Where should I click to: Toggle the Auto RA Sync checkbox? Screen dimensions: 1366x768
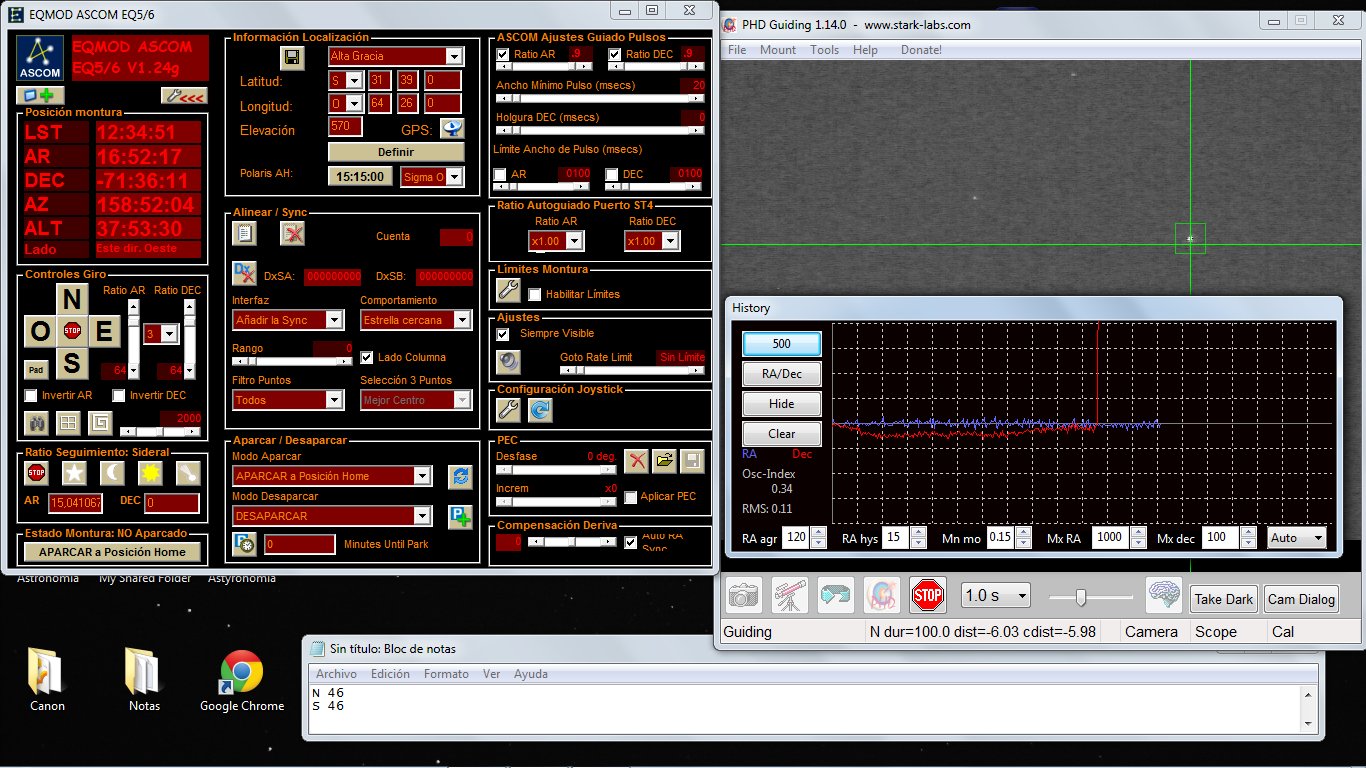(x=631, y=542)
